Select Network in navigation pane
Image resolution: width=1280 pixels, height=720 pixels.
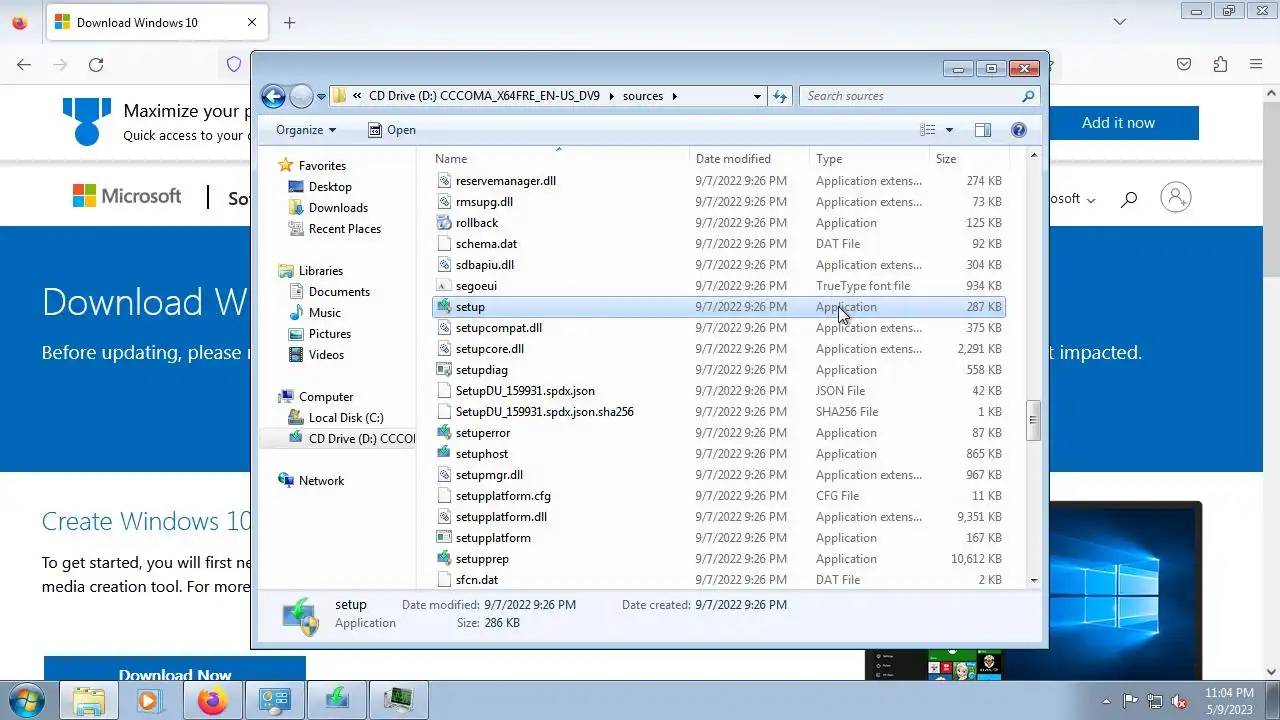(321, 481)
